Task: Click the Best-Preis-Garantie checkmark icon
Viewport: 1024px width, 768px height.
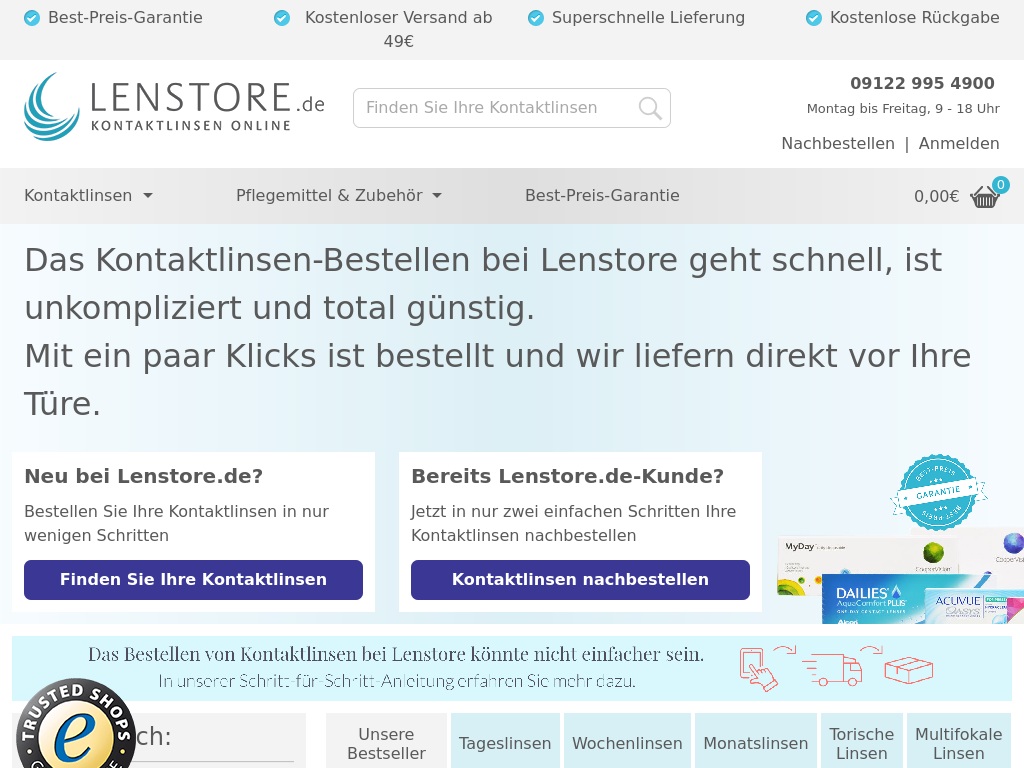Action: pos(32,18)
